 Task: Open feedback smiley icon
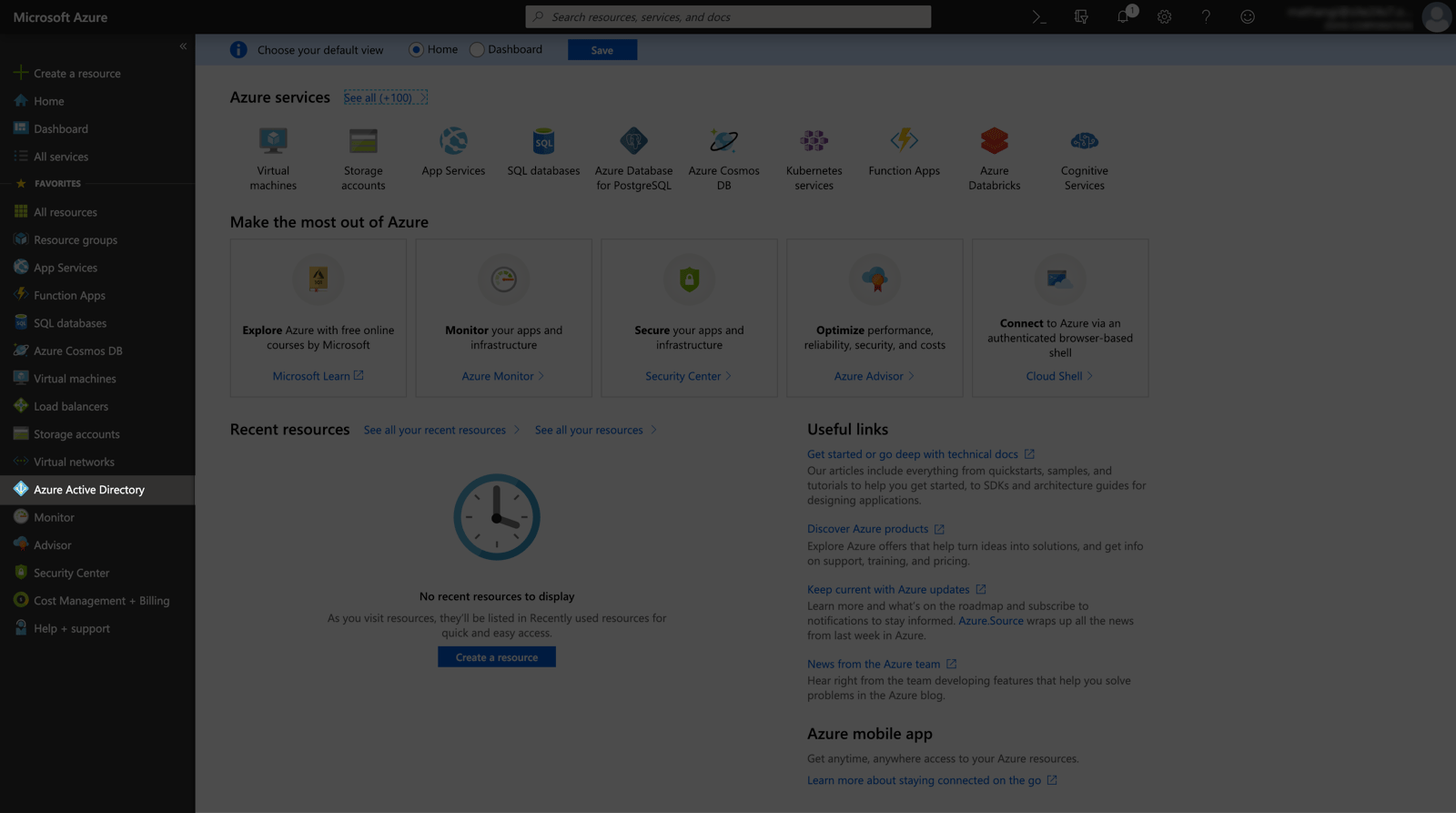pyautogui.click(x=1248, y=16)
